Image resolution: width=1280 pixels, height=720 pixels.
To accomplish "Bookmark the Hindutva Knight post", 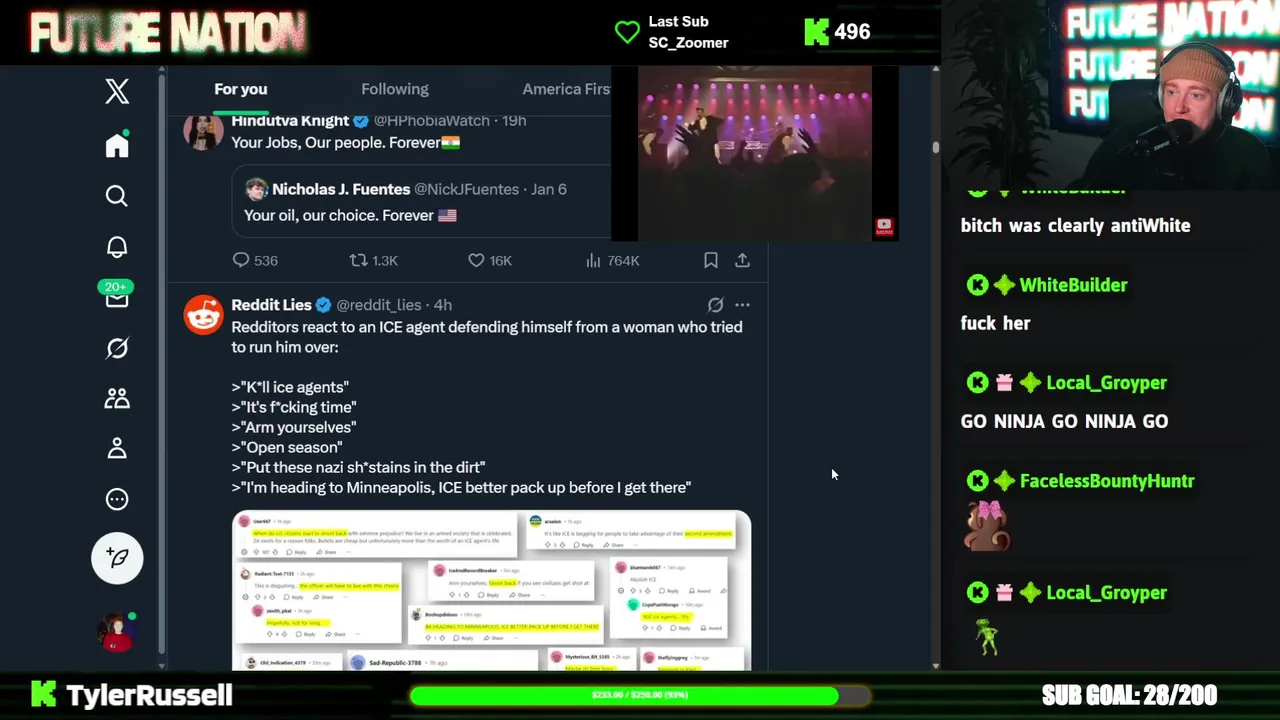I will 710,260.
